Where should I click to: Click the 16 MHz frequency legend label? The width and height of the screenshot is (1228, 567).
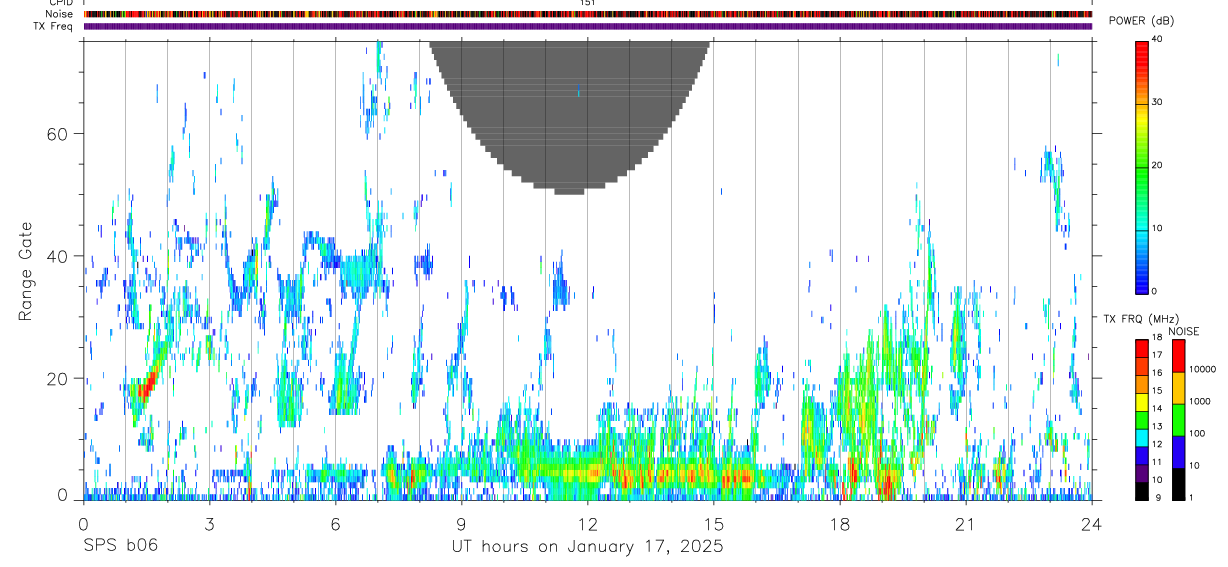[x=1158, y=373]
